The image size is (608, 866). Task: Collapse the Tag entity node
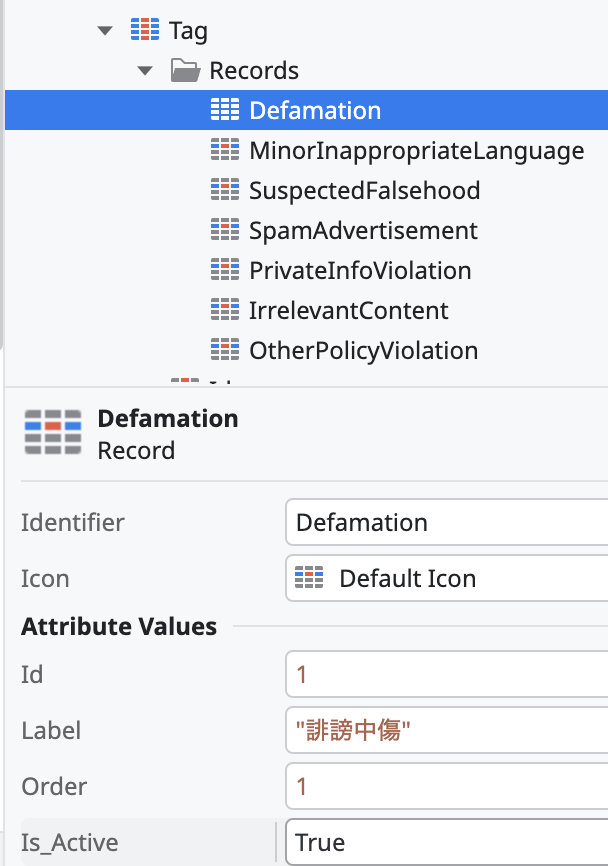tap(105, 30)
